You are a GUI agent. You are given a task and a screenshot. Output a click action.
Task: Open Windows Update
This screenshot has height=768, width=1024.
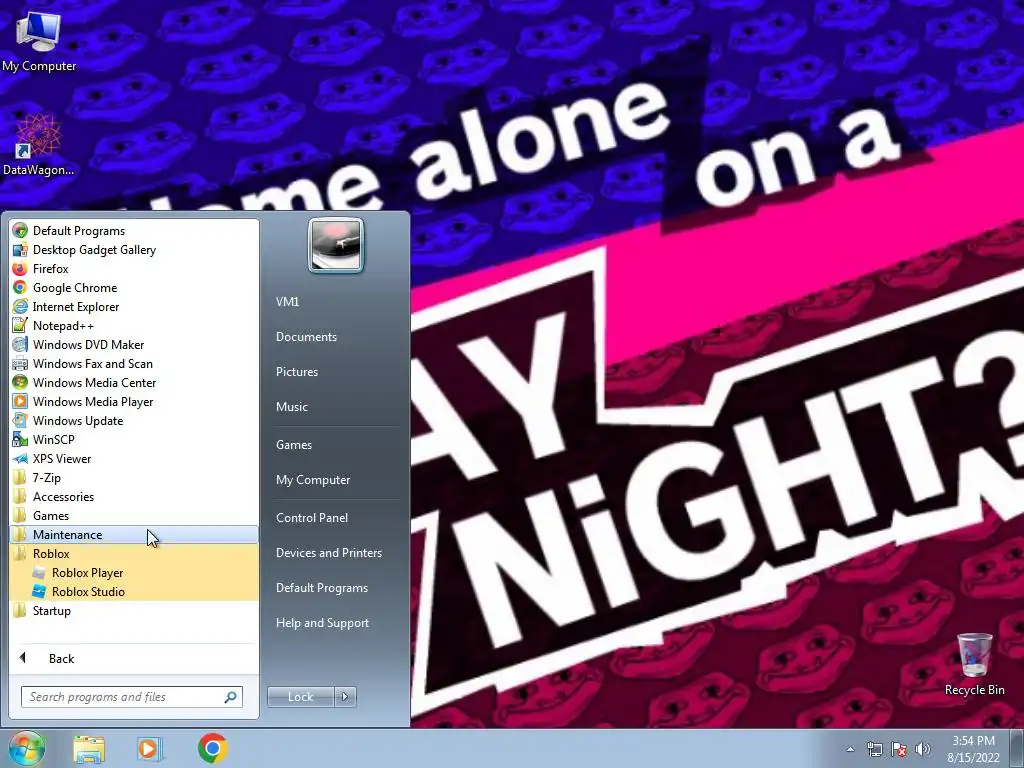(x=134, y=420)
